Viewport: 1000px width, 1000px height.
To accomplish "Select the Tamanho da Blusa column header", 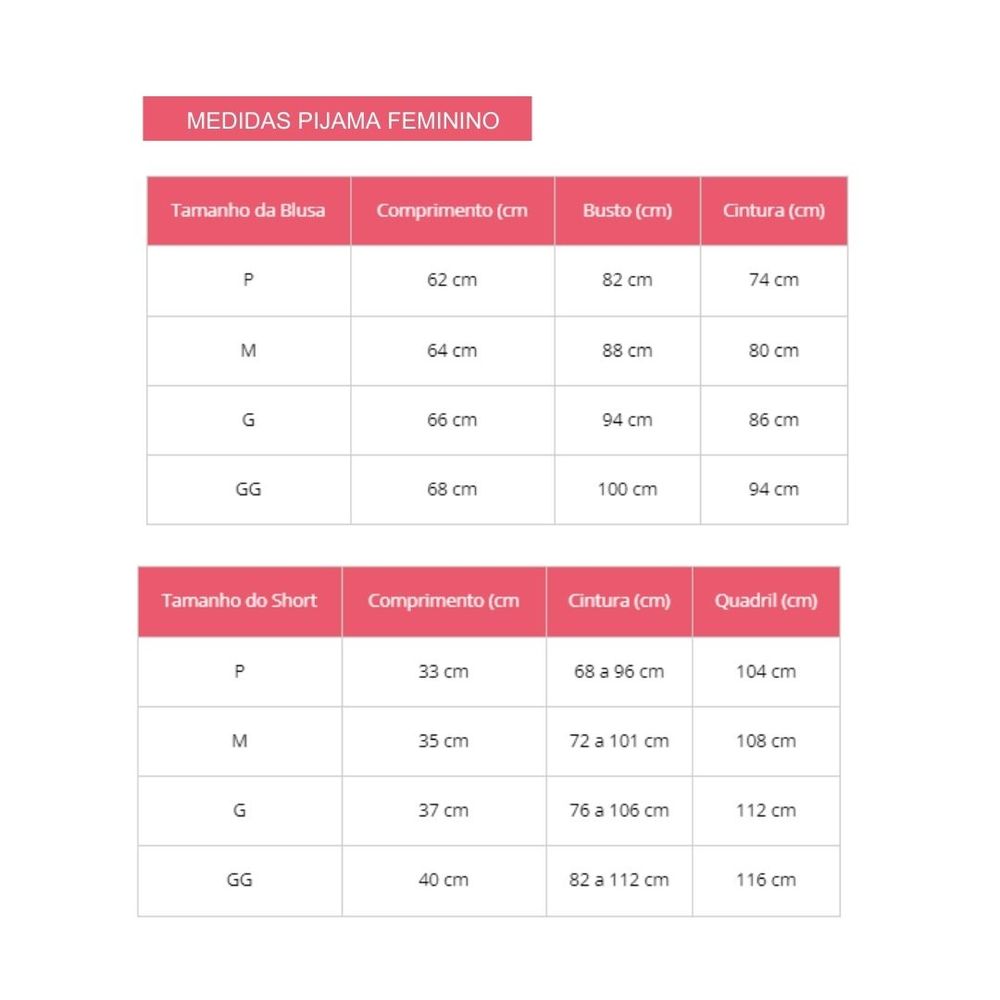I will coord(248,211).
